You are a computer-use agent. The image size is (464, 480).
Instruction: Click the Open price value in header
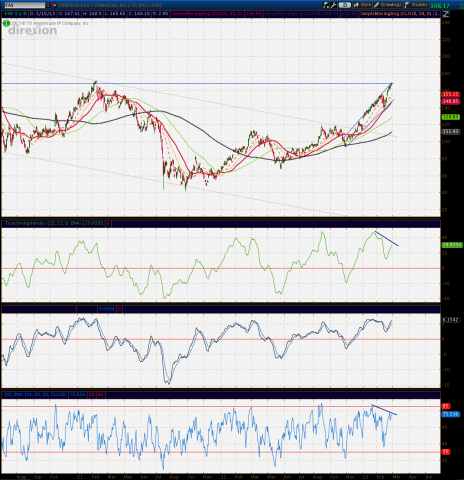click(68, 14)
